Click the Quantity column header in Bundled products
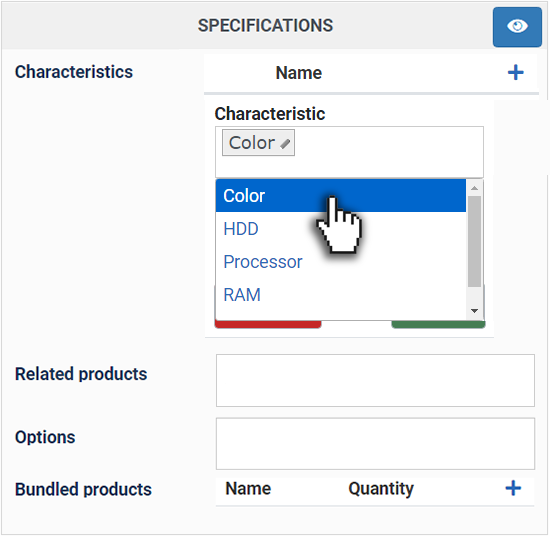Viewport: 550px width, 538px height. pos(381,489)
